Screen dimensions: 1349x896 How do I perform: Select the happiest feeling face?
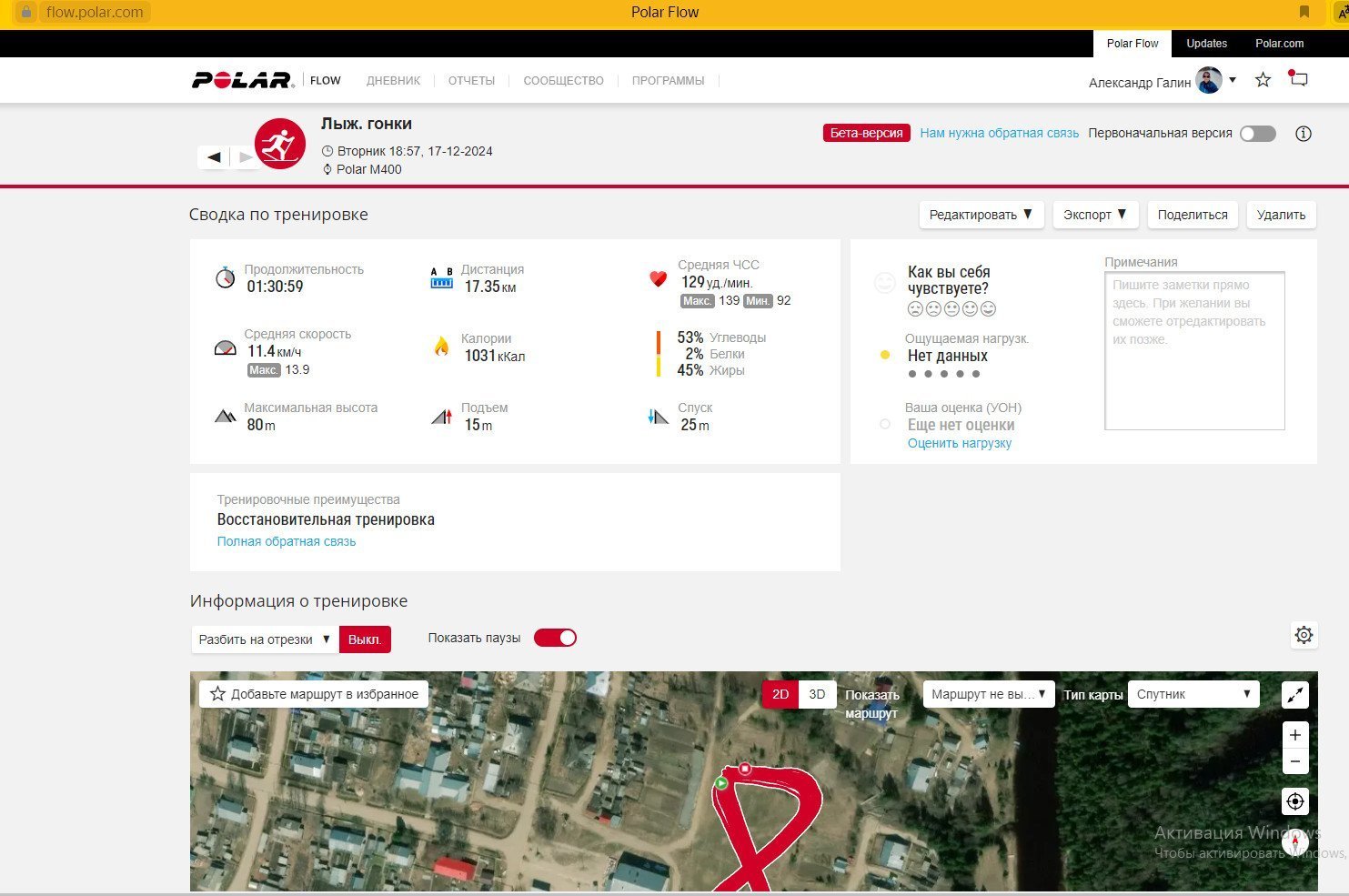(x=989, y=309)
